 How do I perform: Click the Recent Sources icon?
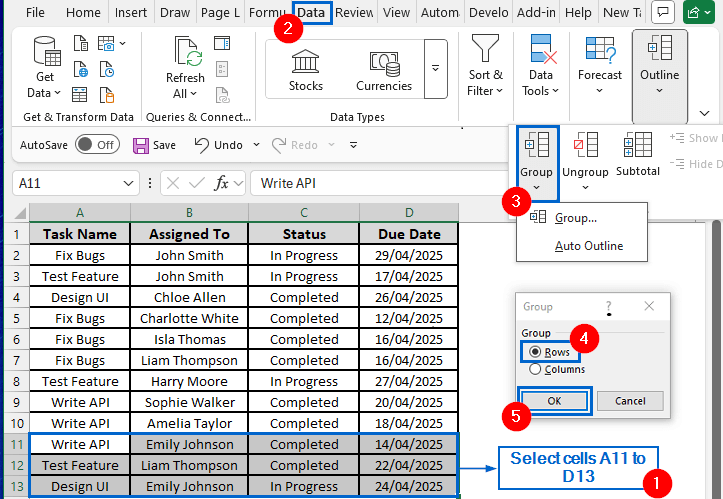pos(107,70)
